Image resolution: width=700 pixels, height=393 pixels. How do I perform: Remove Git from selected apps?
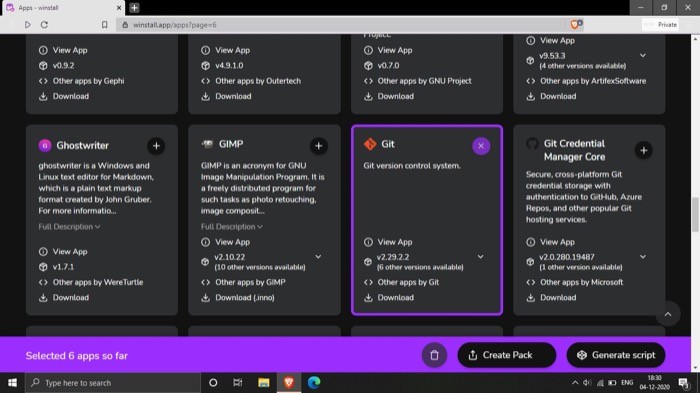[481, 146]
